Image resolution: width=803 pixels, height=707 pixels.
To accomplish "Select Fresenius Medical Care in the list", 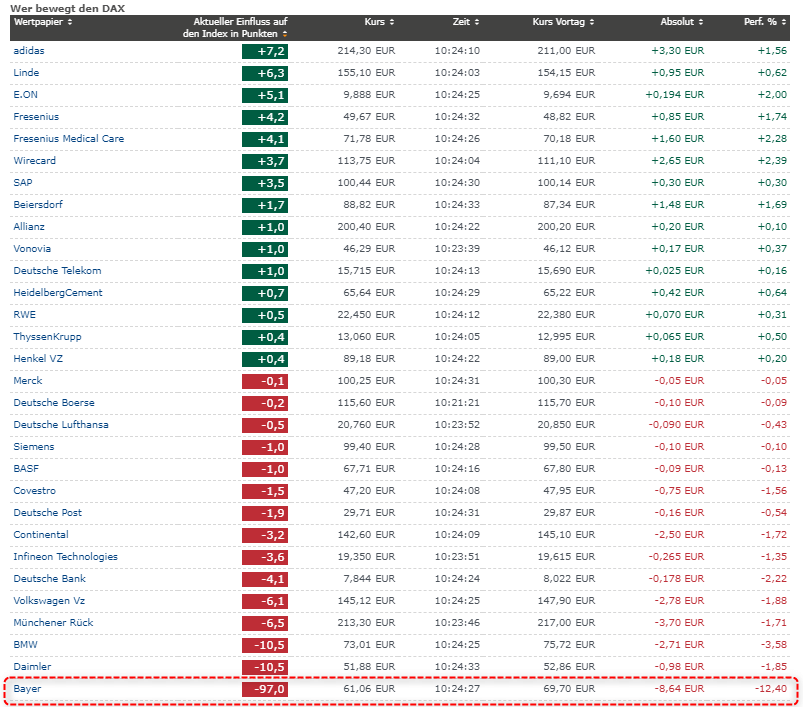I will 69,138.
